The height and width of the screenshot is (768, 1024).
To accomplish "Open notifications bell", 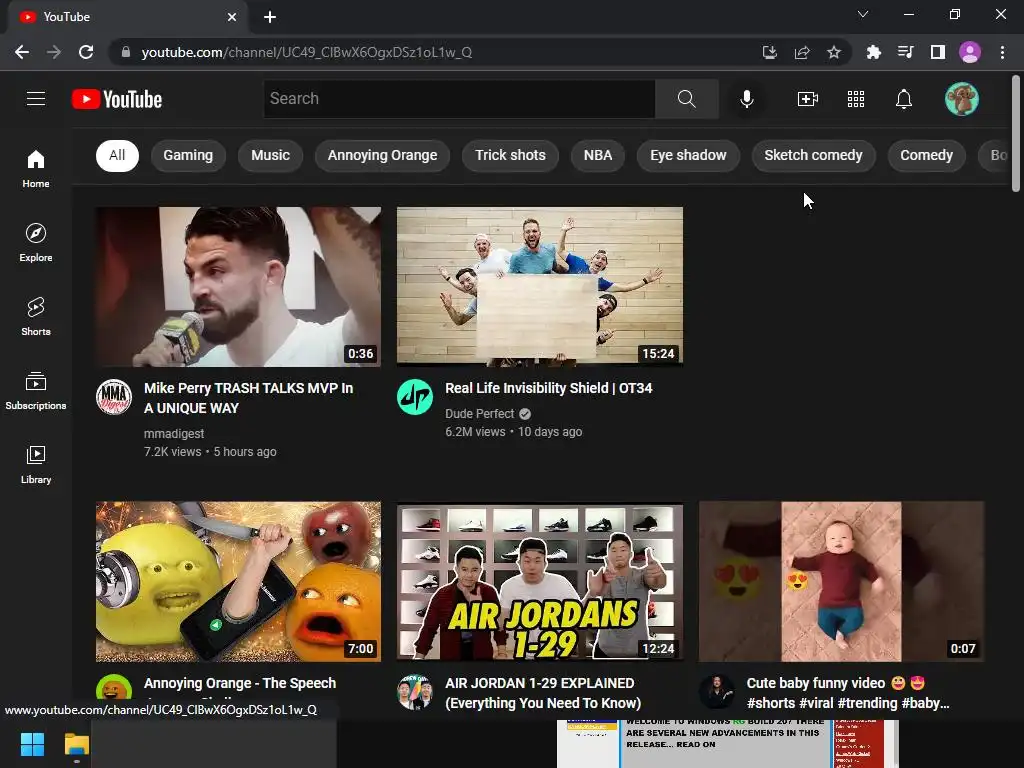I will pos(903,99).
